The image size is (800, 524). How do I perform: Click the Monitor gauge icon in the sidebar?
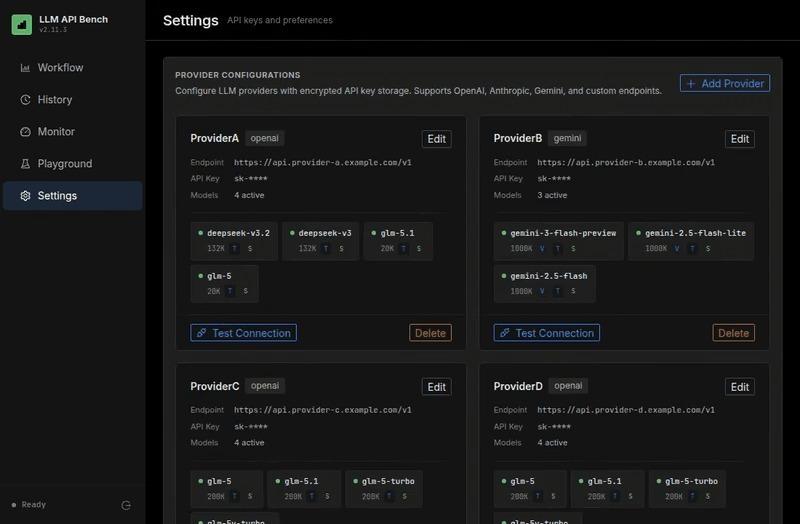25,132
